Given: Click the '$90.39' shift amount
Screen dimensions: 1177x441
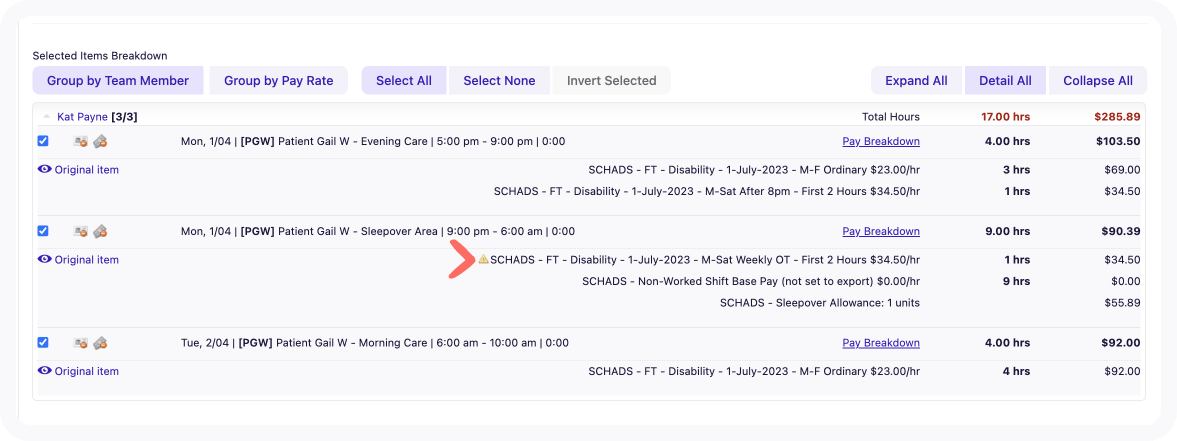Looking at the screenshot, I should point(1121,231).
